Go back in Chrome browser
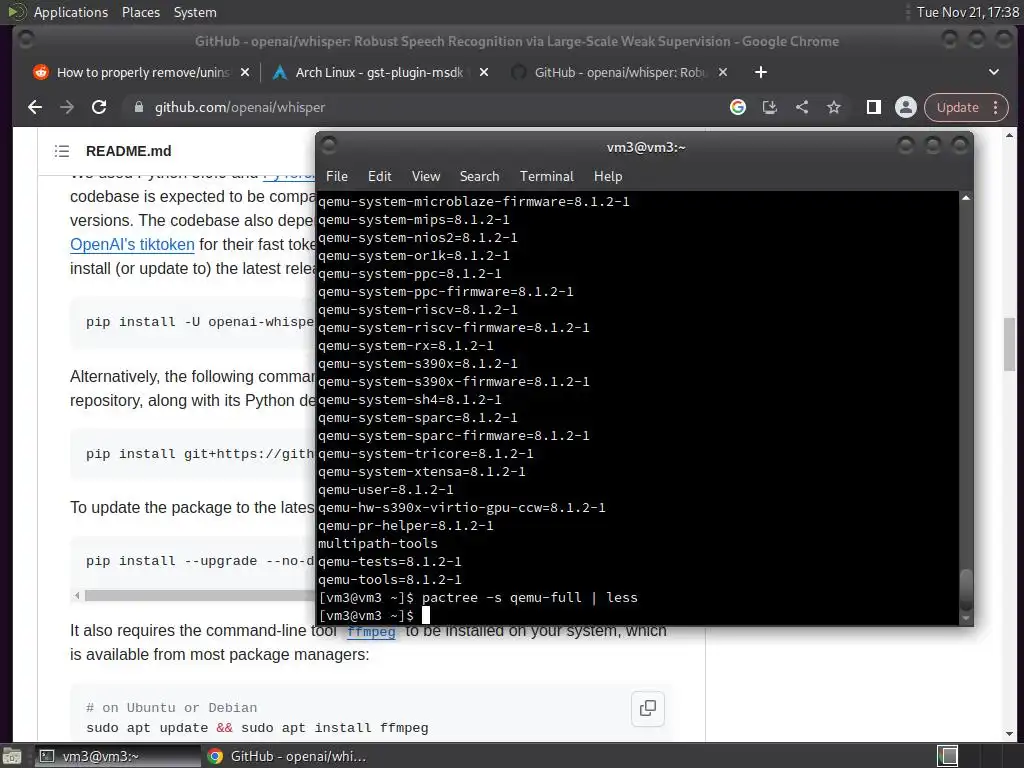This screenshot has width=1024, height=768. 35,107
